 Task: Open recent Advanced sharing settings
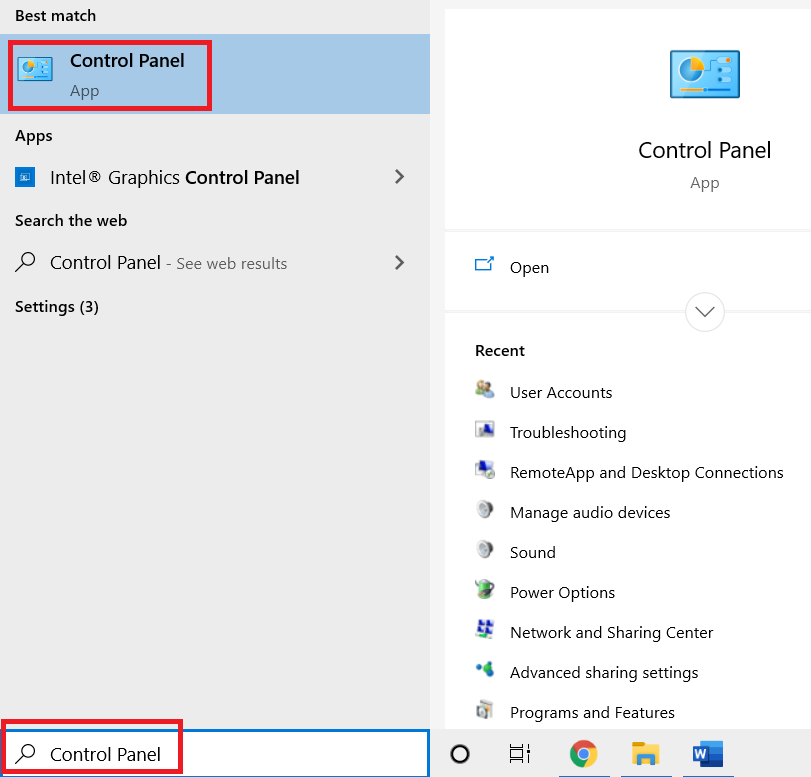[x=604, y=673]
